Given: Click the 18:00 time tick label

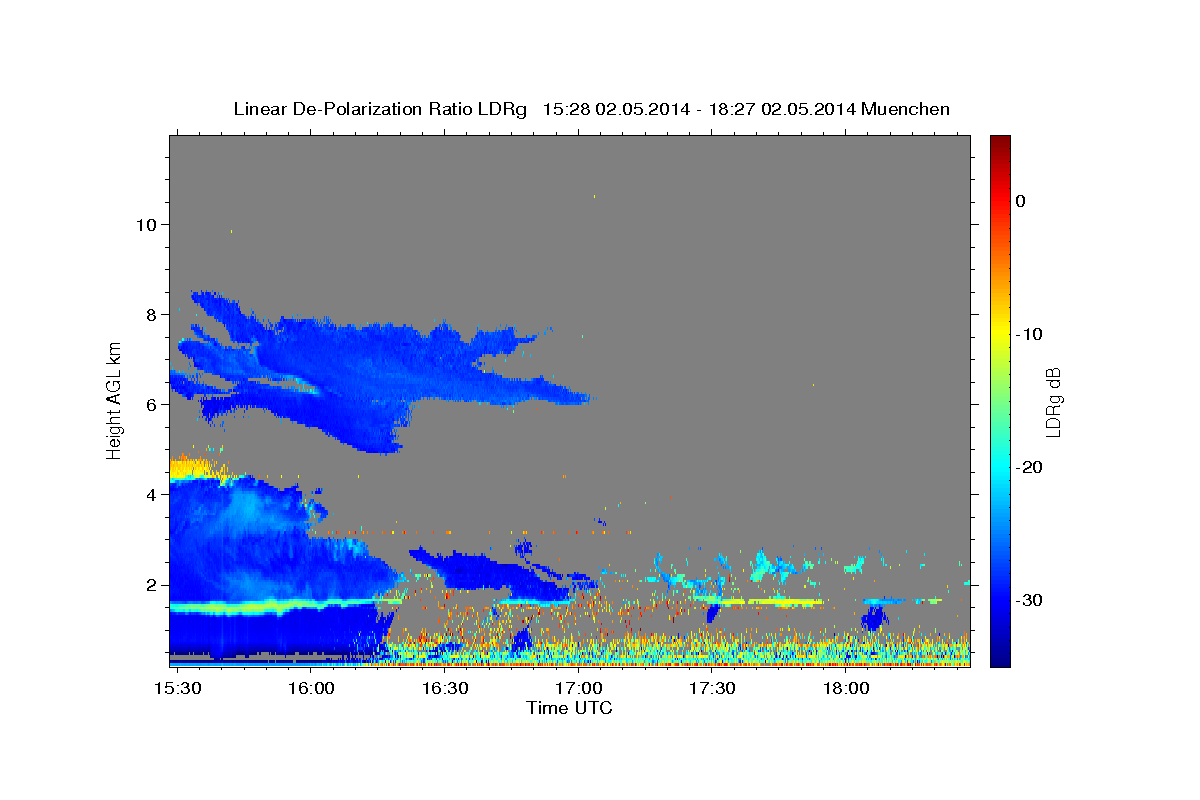Looking at the screenshot, I should tap(846, 689).
